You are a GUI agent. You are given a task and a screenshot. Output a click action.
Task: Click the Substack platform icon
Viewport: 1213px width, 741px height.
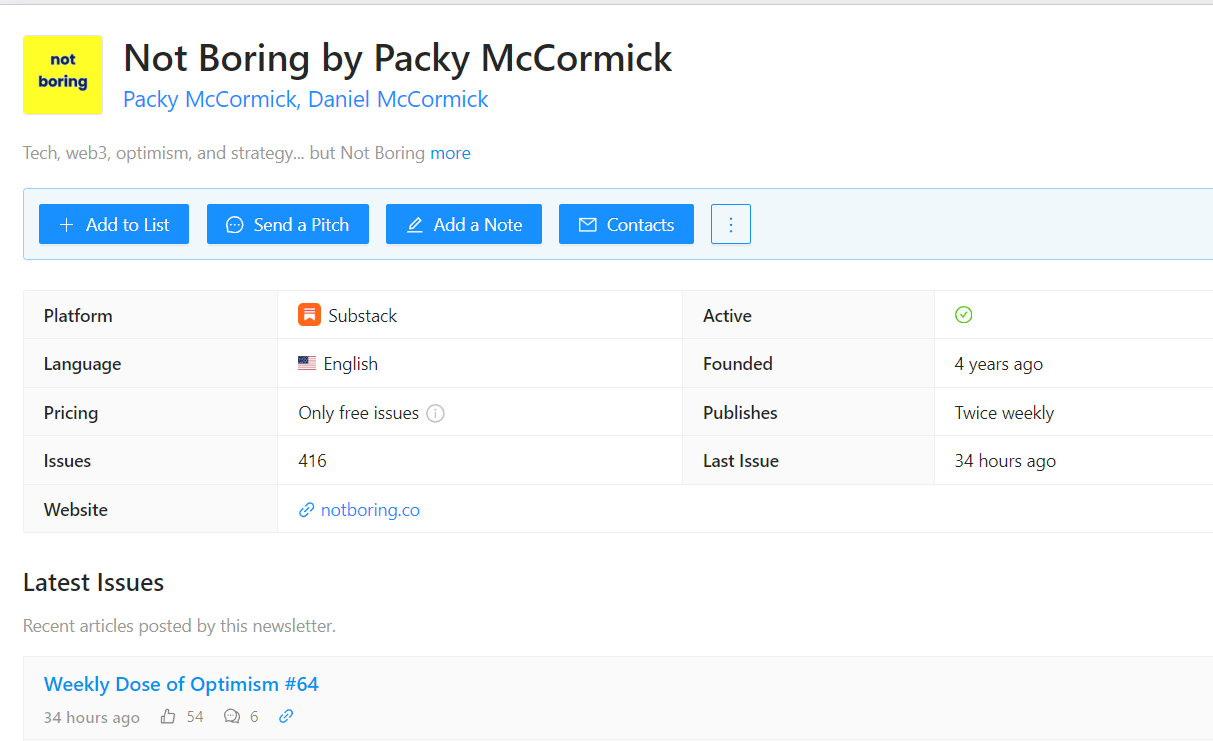pyautogui.click(x=310, y=314)
